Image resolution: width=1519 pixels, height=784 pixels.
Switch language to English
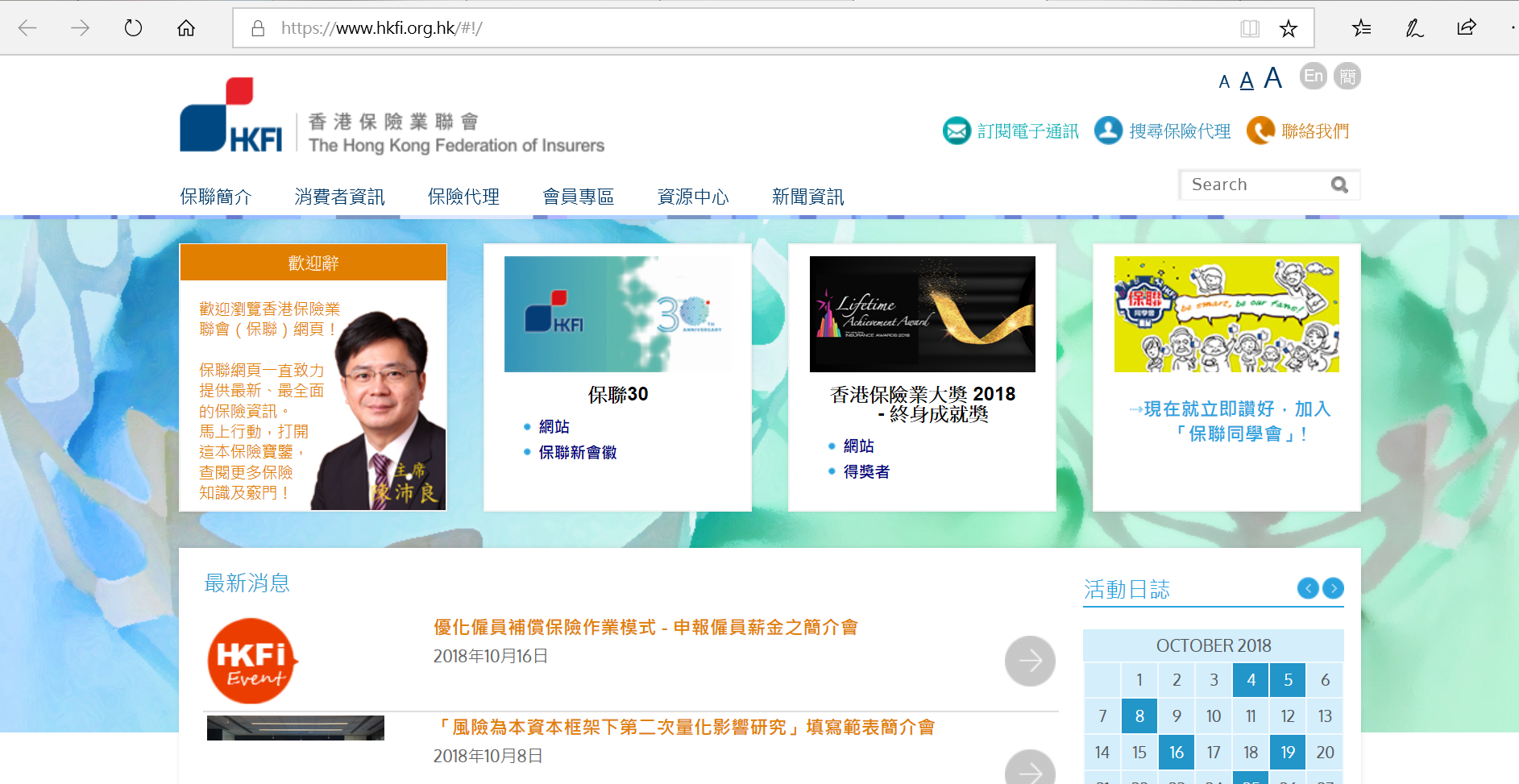click(x=1314, y=77)
